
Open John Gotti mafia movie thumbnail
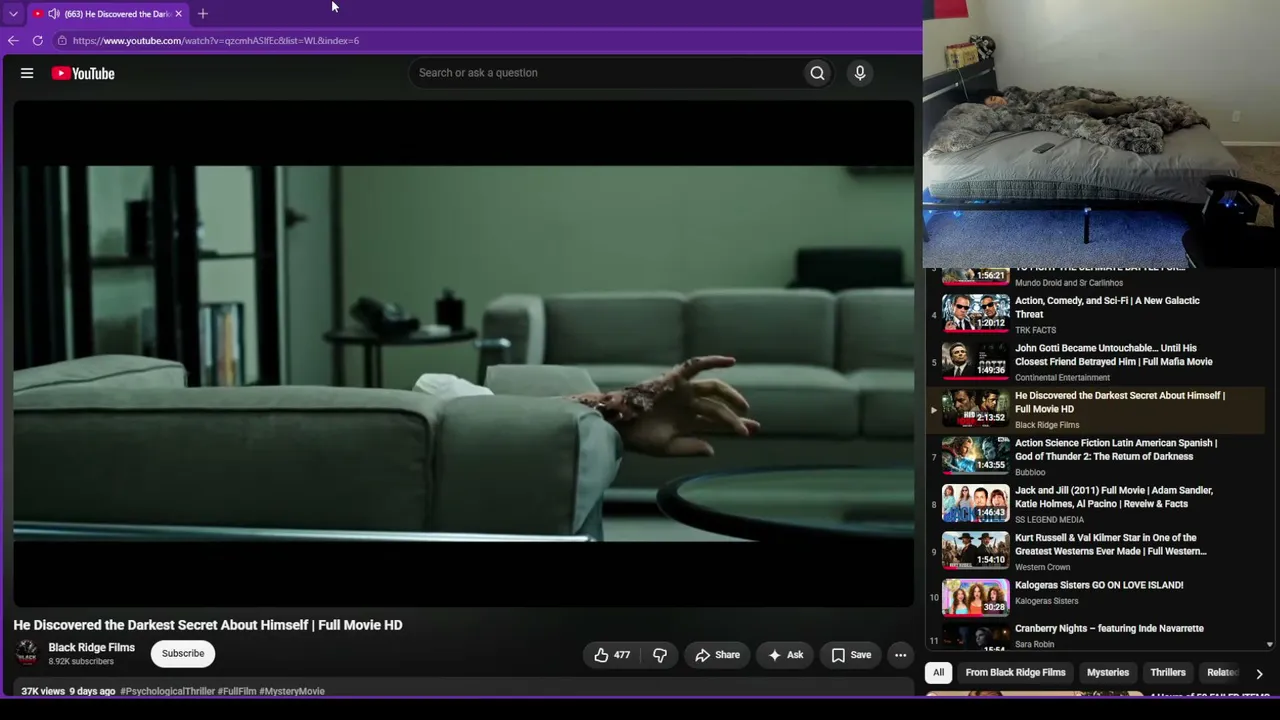[x=975, y=360]
